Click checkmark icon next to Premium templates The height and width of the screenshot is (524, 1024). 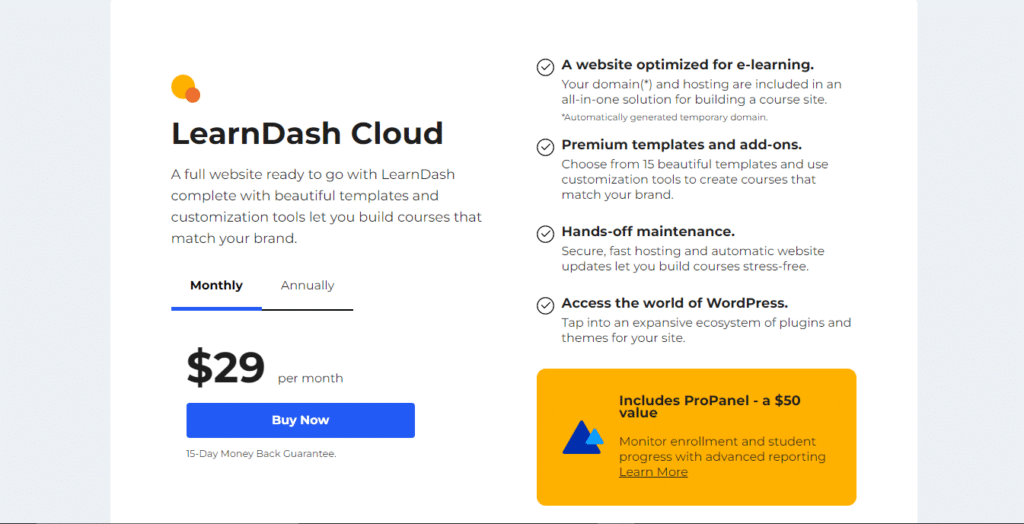545,148
